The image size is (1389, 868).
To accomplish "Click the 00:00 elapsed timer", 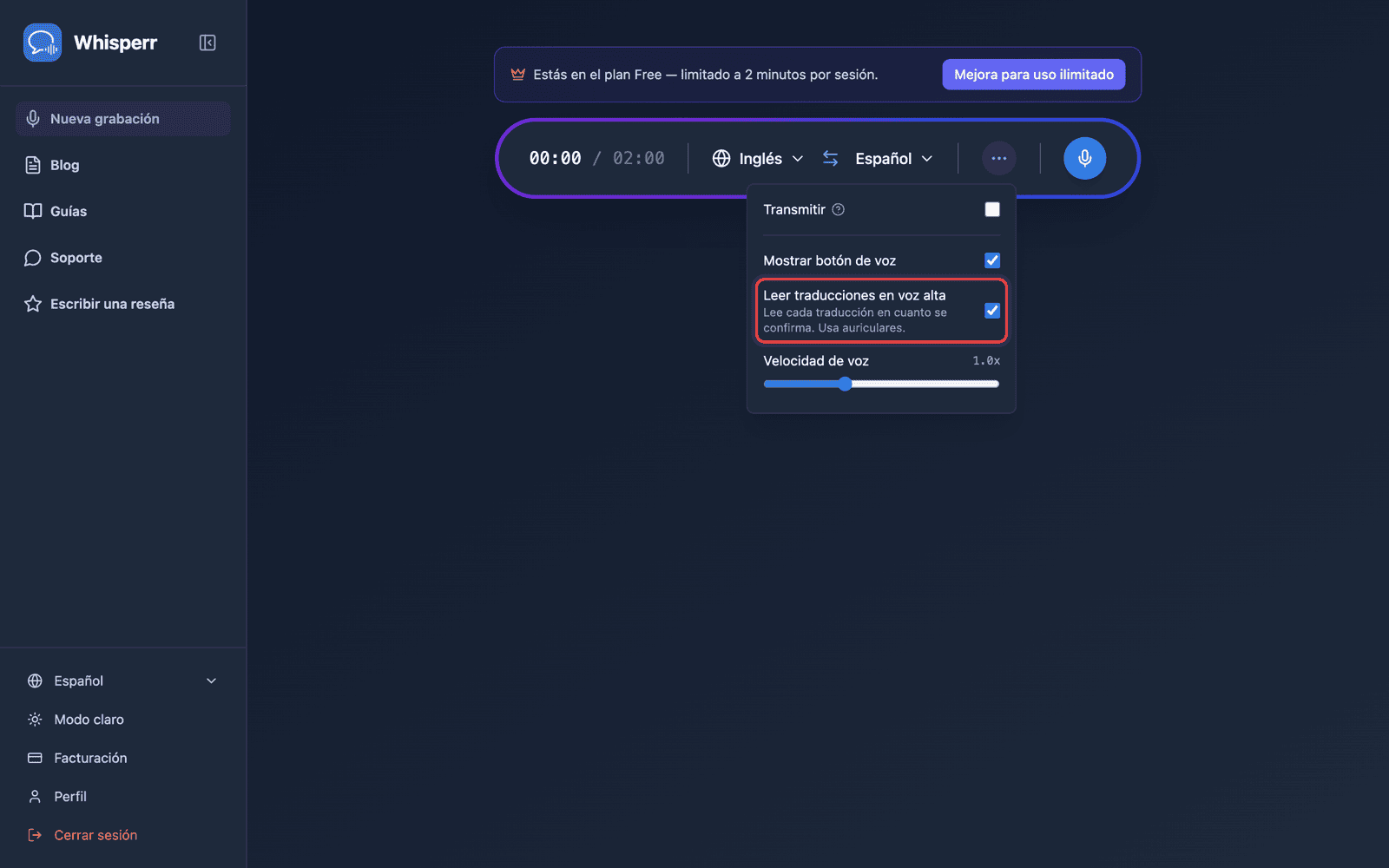I will coord(556,158).
